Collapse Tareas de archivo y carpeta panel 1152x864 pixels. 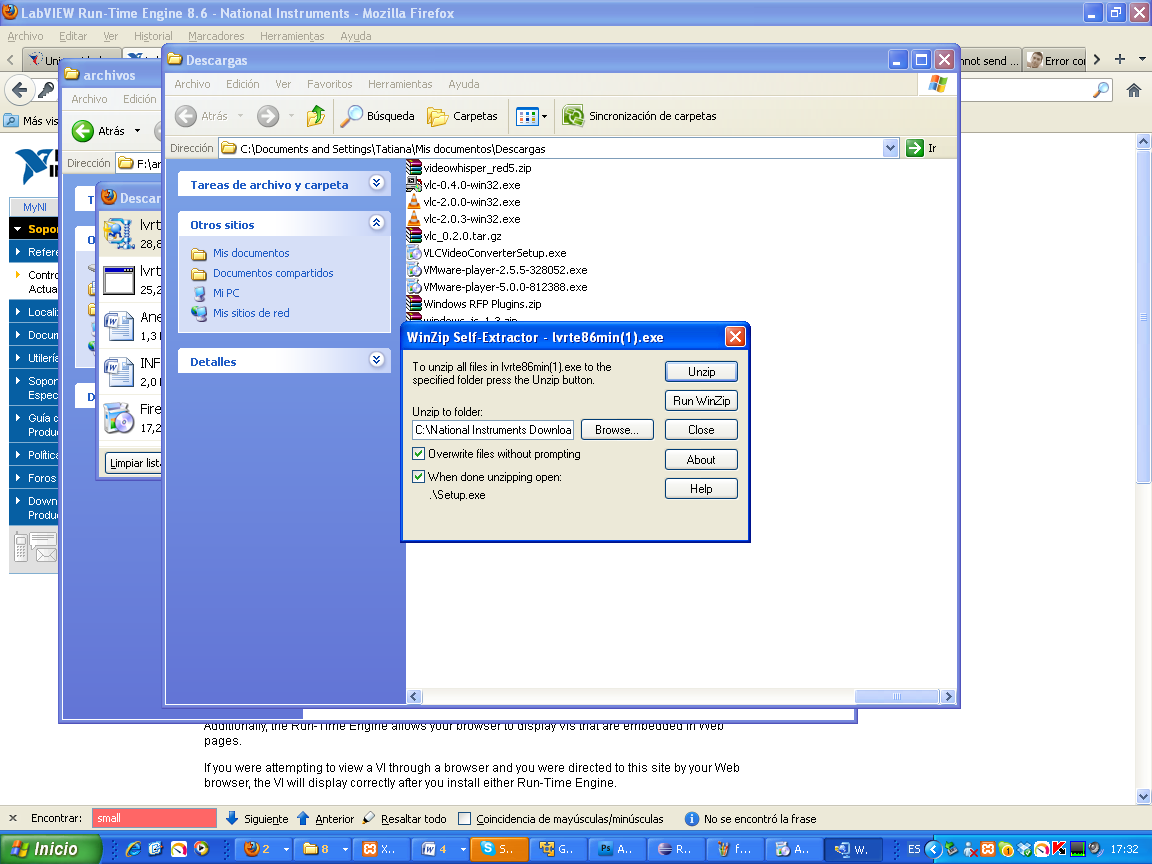tap(377, 183)
